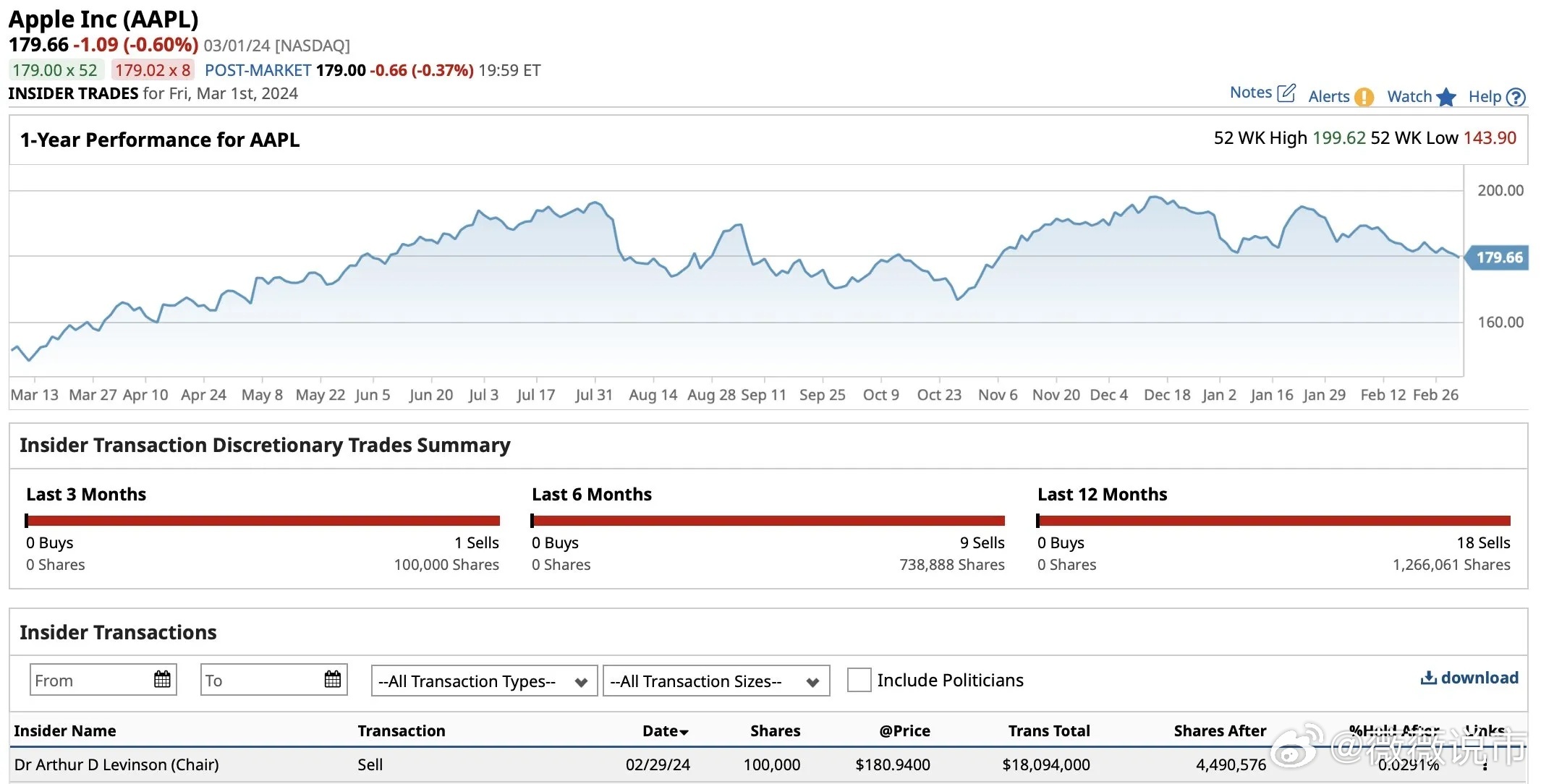Expand the All Transaction Types dropdown
The image size is (1541, 784).
coord(484,681)
